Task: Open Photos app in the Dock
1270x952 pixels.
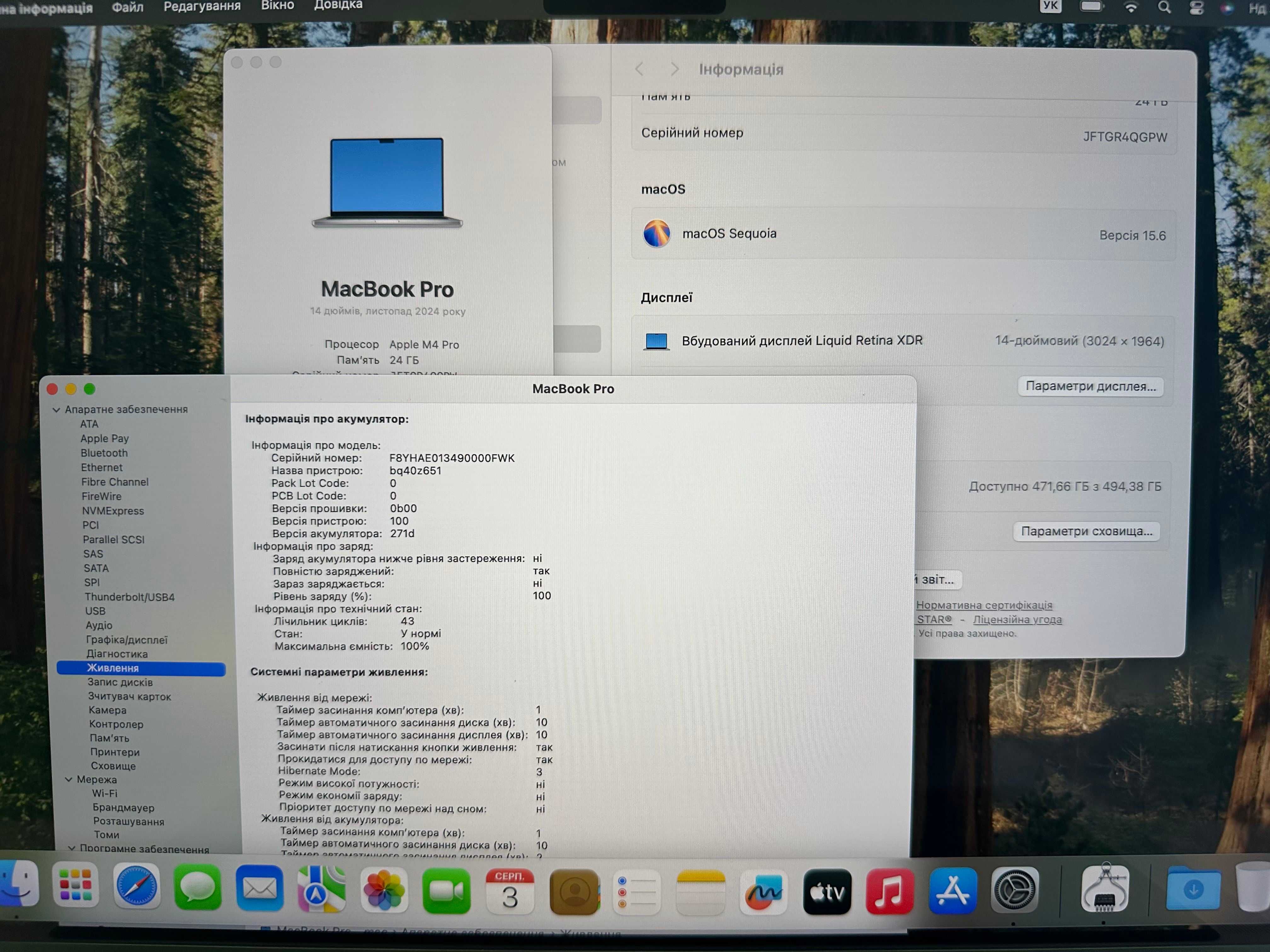Action: (x=384, y=890)
